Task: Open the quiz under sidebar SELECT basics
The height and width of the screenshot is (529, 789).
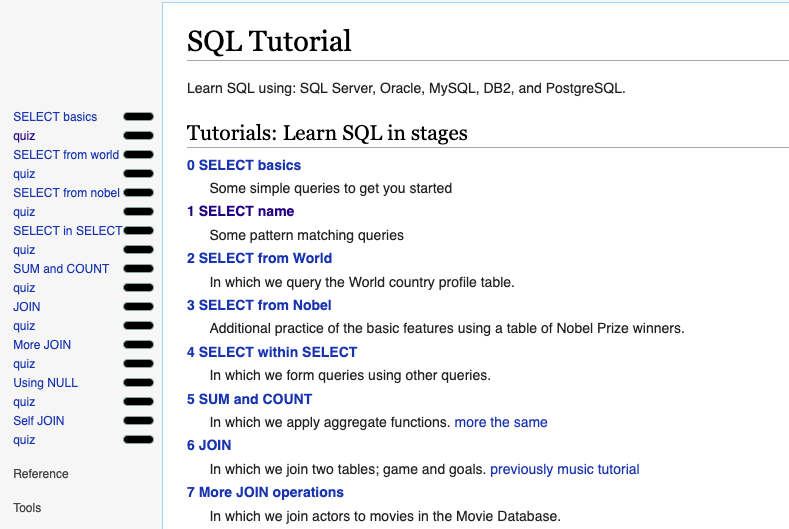Action: tap(24, 136)
